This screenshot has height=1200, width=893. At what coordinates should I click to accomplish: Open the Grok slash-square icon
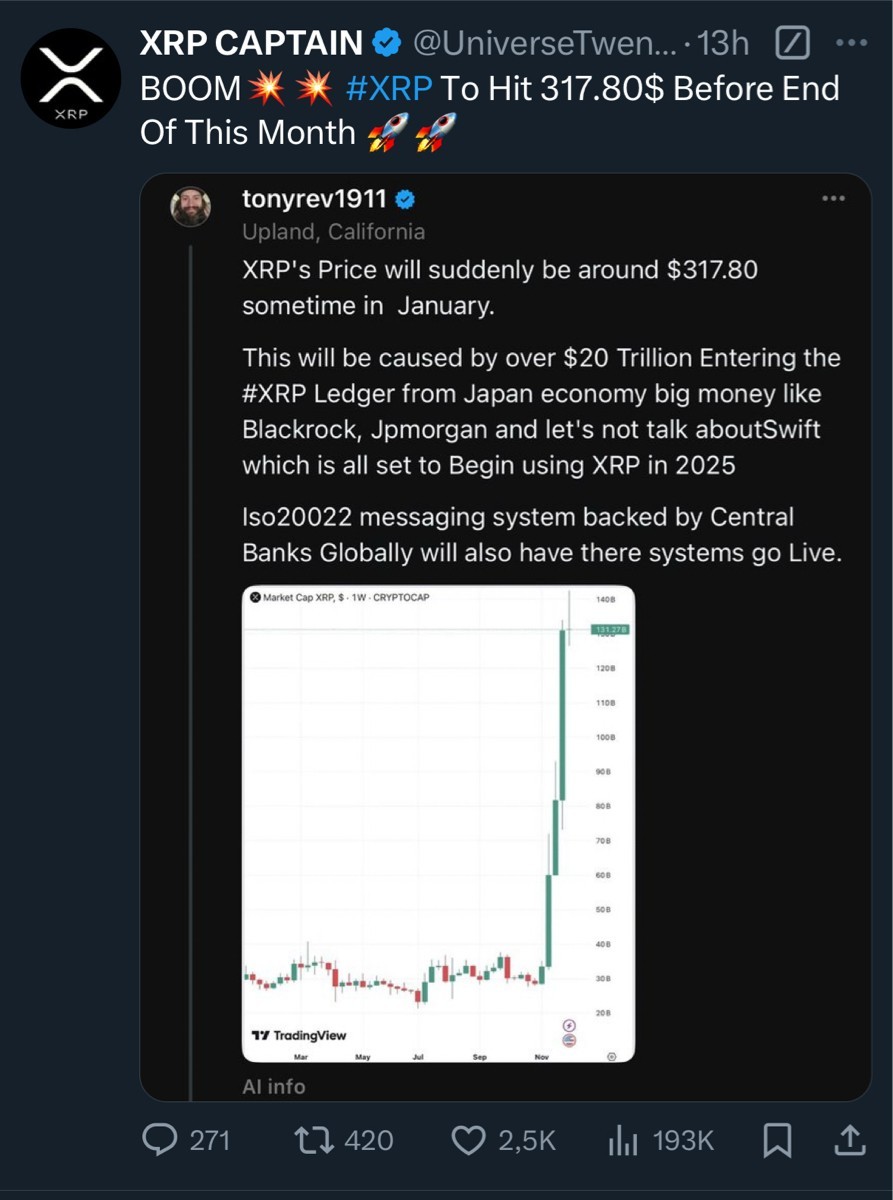(x=792, y=43)
